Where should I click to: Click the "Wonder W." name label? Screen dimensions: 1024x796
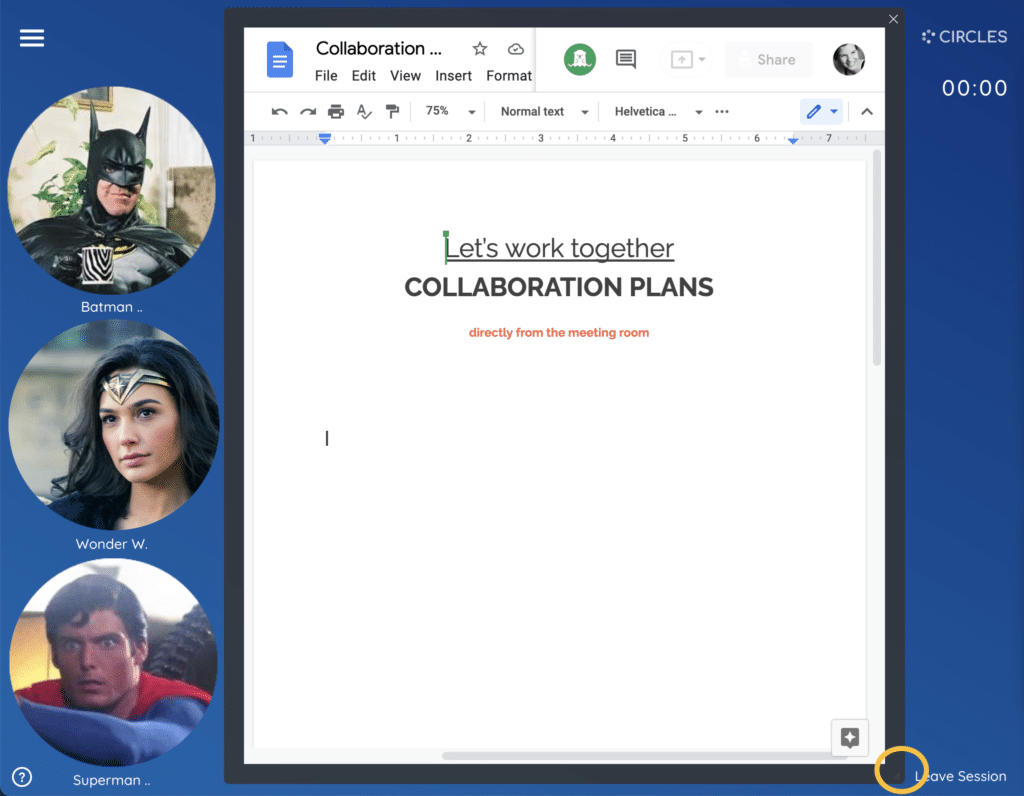click(112, 544)
